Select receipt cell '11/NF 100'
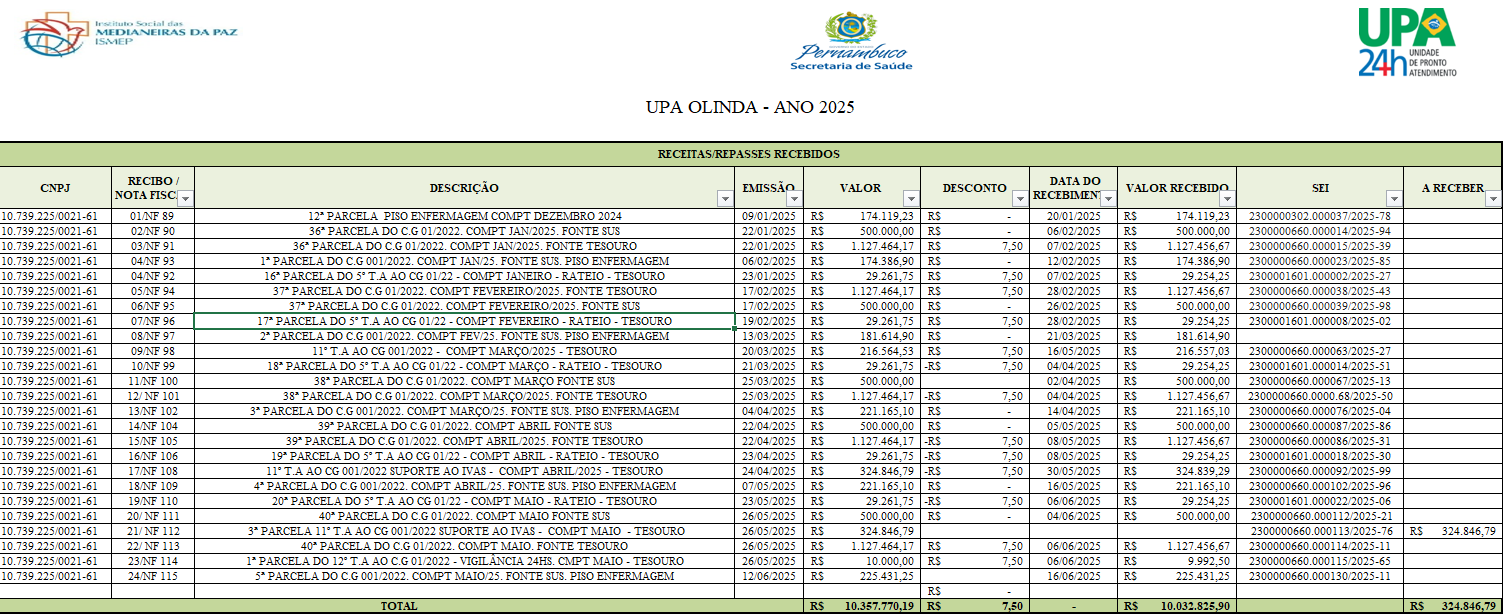Screen dimensions: 1504x616 (152, 381)
